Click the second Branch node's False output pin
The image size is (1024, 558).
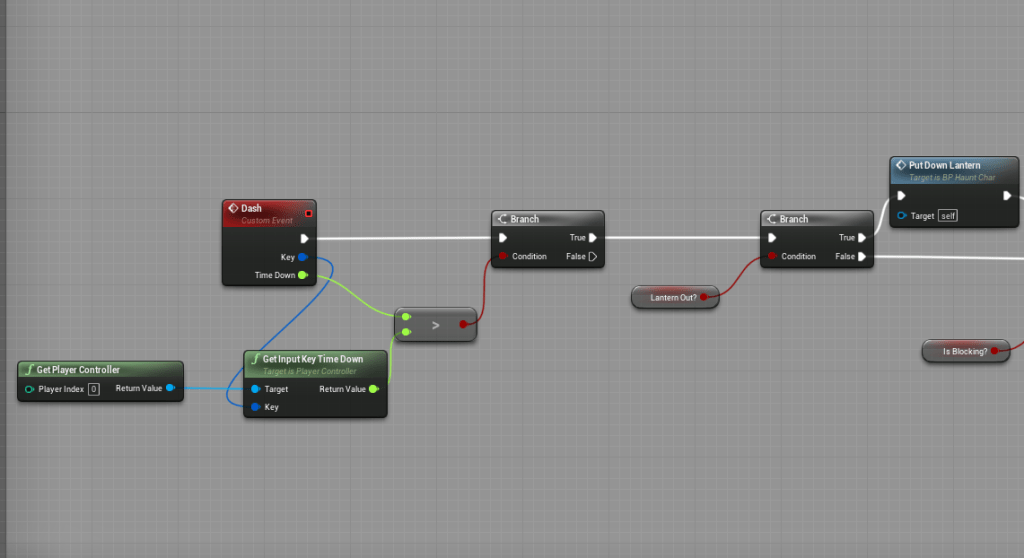tap(862, 257)
